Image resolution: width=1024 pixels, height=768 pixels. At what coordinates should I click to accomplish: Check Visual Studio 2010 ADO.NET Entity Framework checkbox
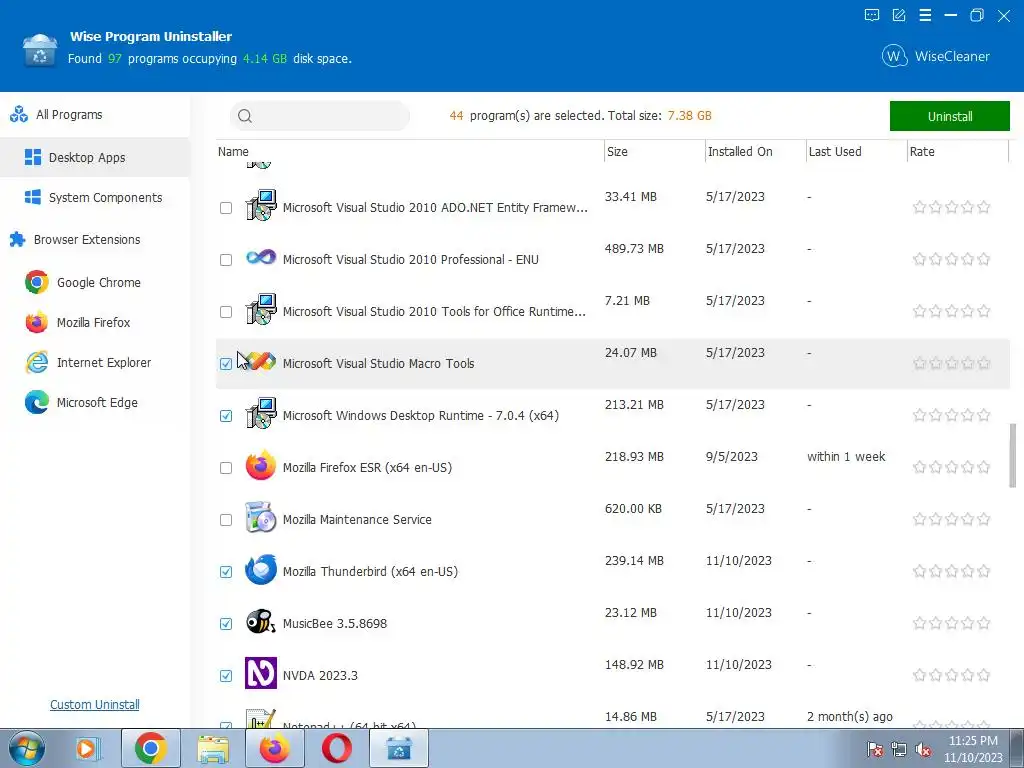[226, 208]
